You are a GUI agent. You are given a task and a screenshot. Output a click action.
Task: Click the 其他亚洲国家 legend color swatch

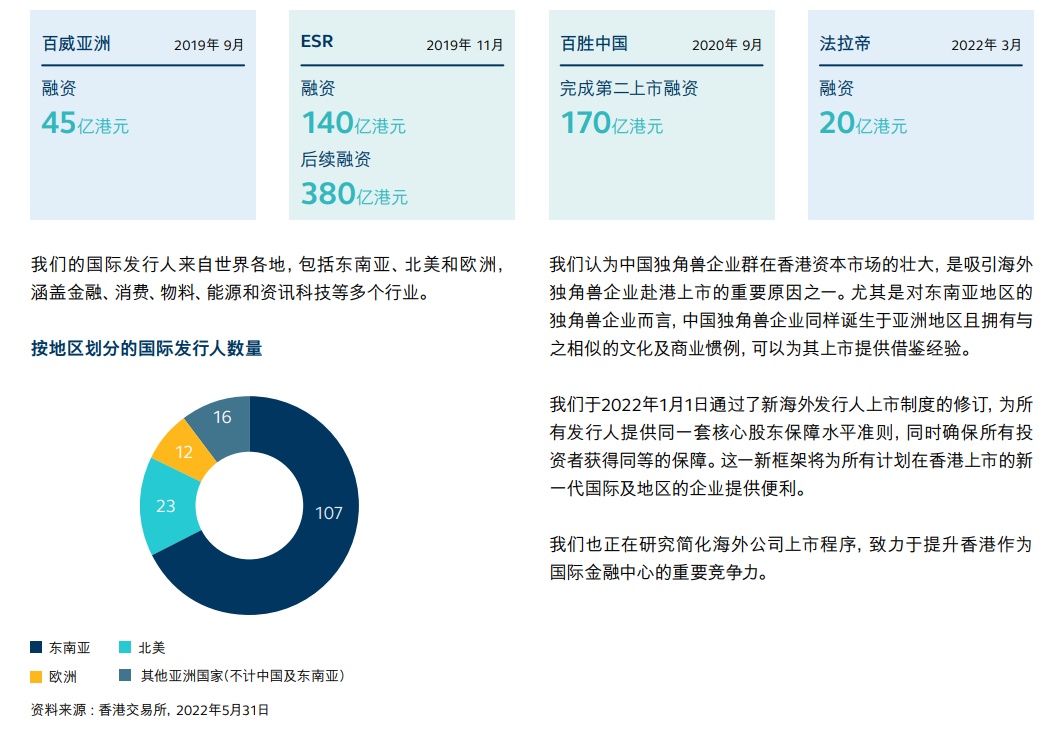point(125,675)
